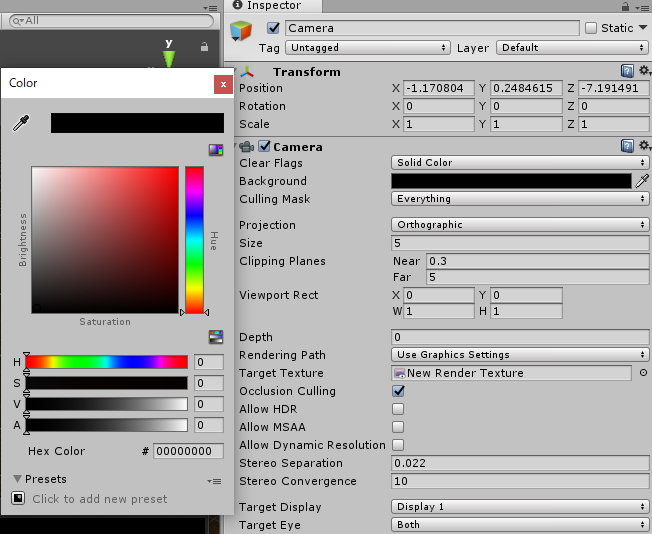Click the Background black color swatch
652x534 pixels.
(511, 181)
